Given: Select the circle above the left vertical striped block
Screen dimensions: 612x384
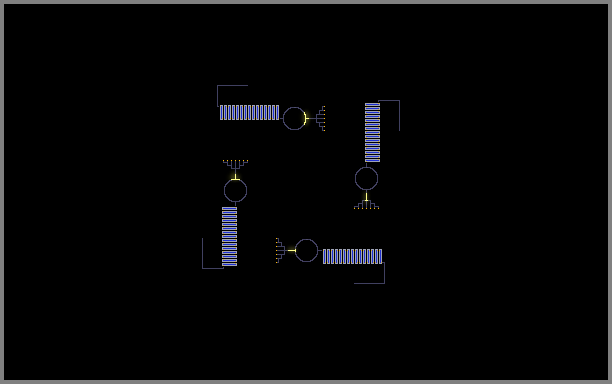Looking at the screenshot, I should (x=235, y=190).
